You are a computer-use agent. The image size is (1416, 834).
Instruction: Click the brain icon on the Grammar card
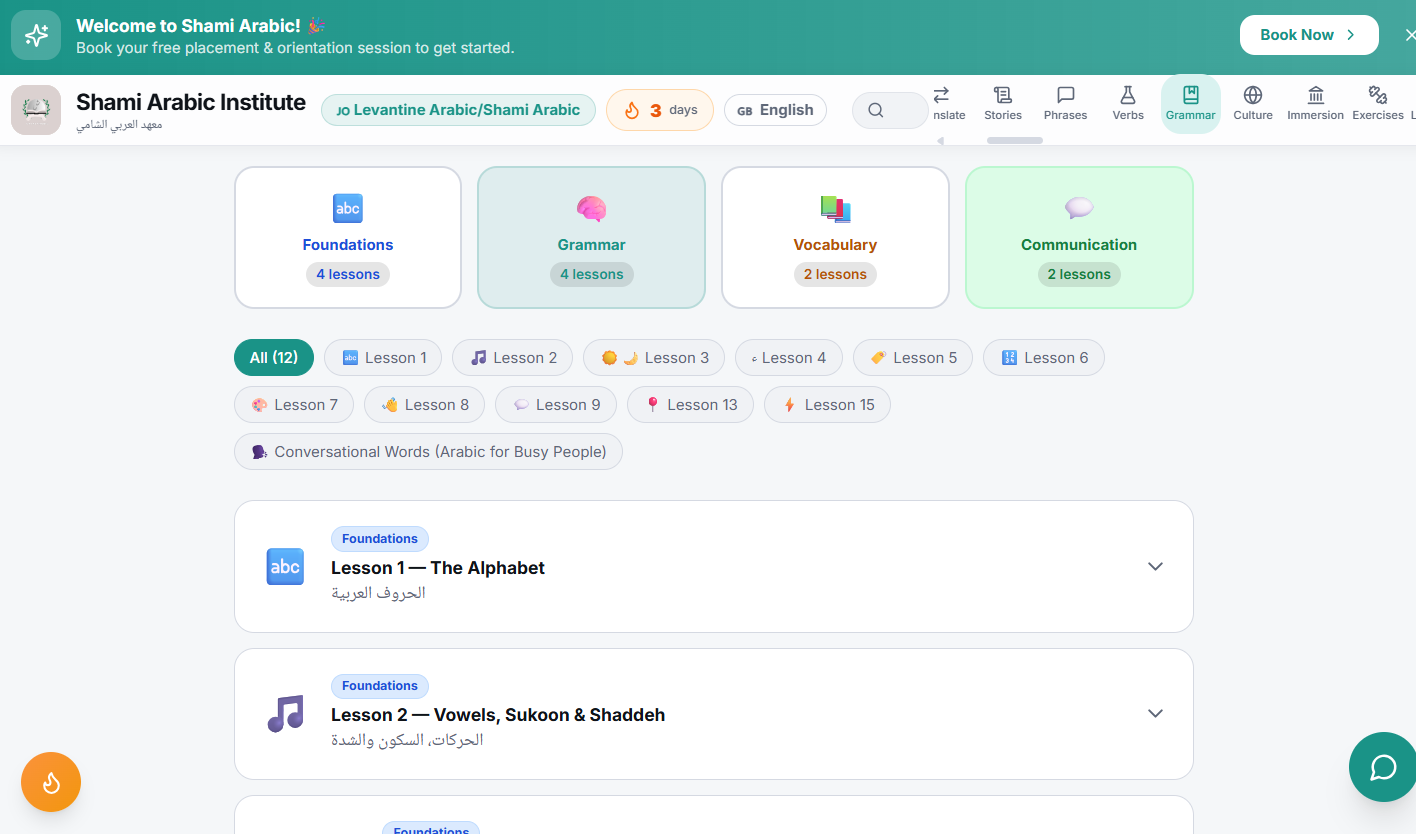pyautogui.click(x=591, y=208)
